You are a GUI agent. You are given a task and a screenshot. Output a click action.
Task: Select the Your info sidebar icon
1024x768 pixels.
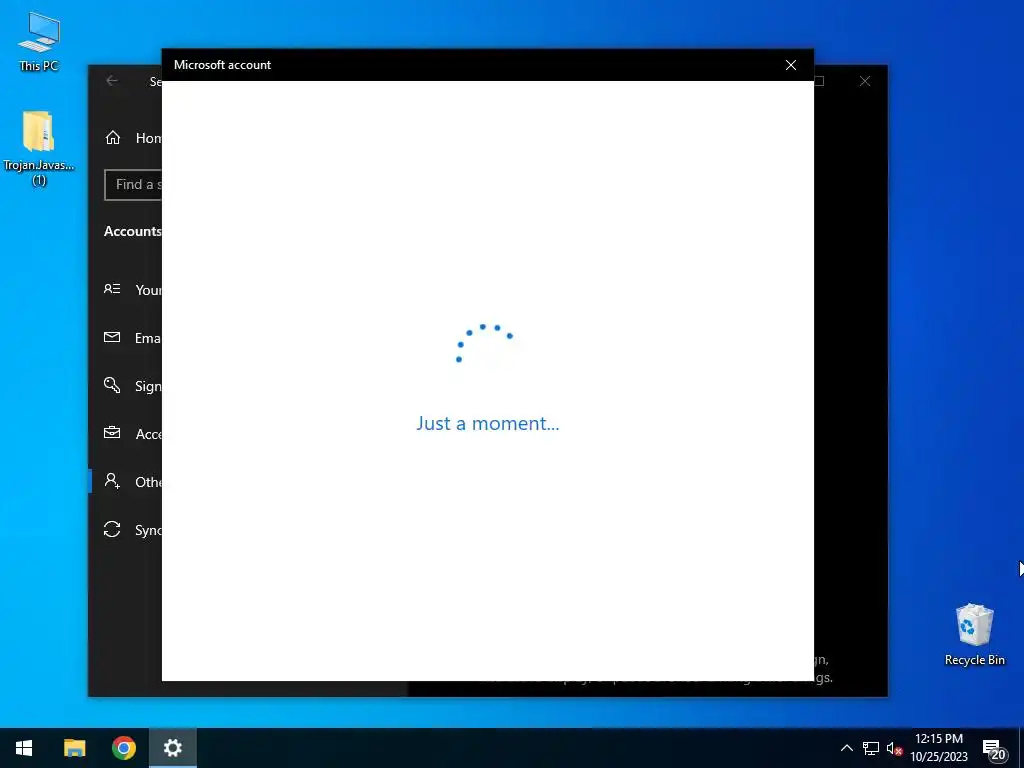coord(112,289)
